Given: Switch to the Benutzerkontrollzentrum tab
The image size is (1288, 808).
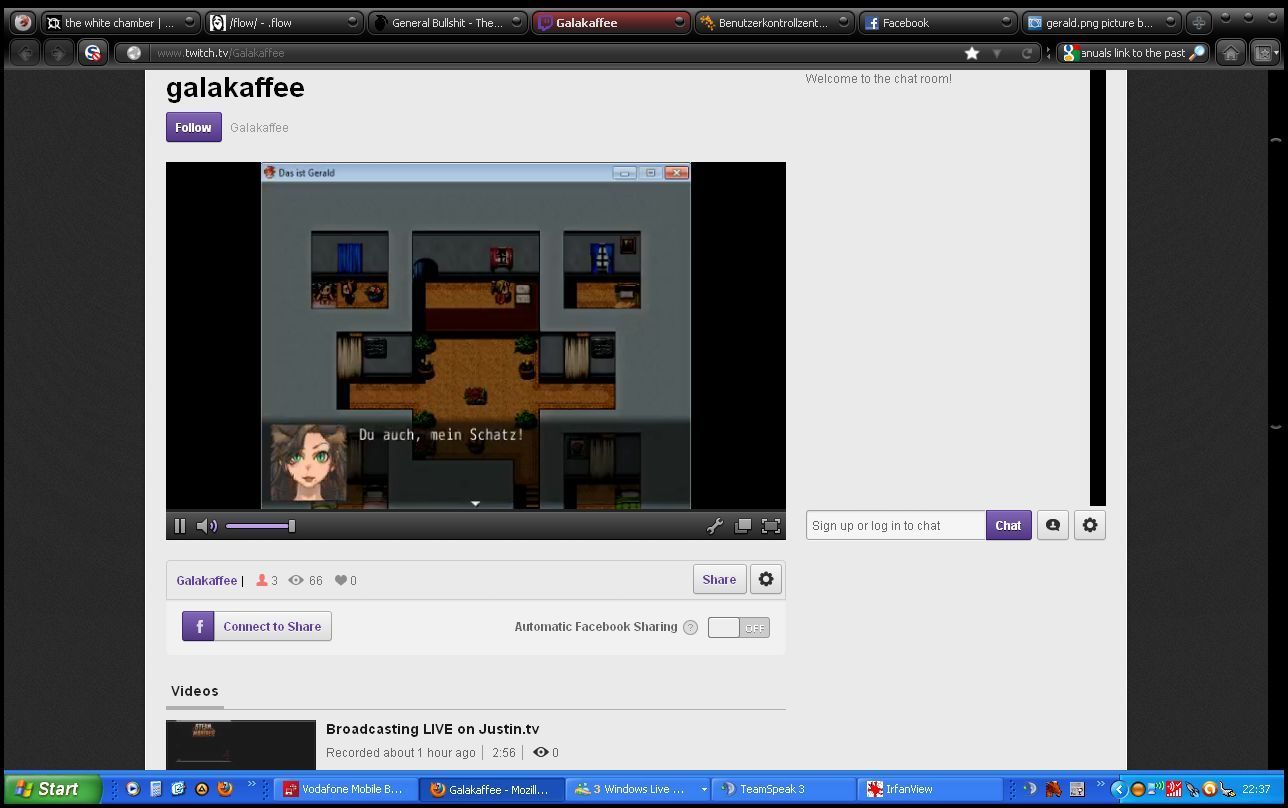Looking at the screenshot, I should [773, 22].
